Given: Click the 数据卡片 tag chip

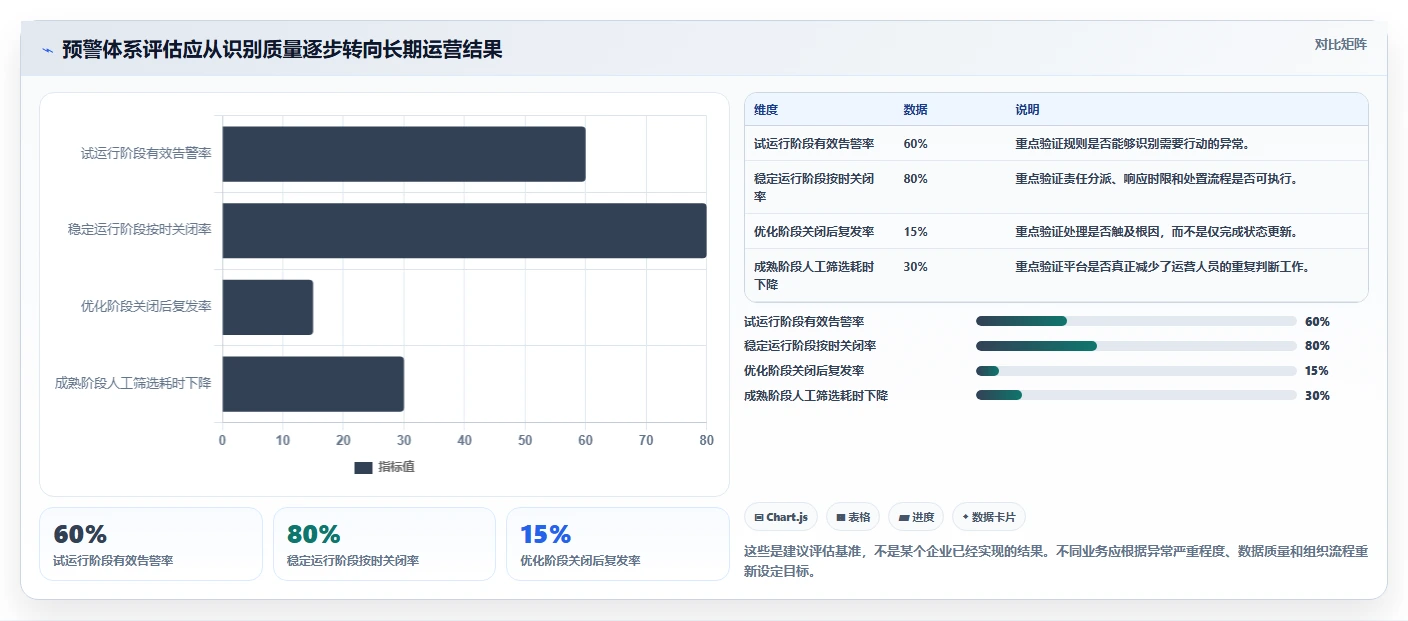Looking at the screenshot, I should click(989, 517).
